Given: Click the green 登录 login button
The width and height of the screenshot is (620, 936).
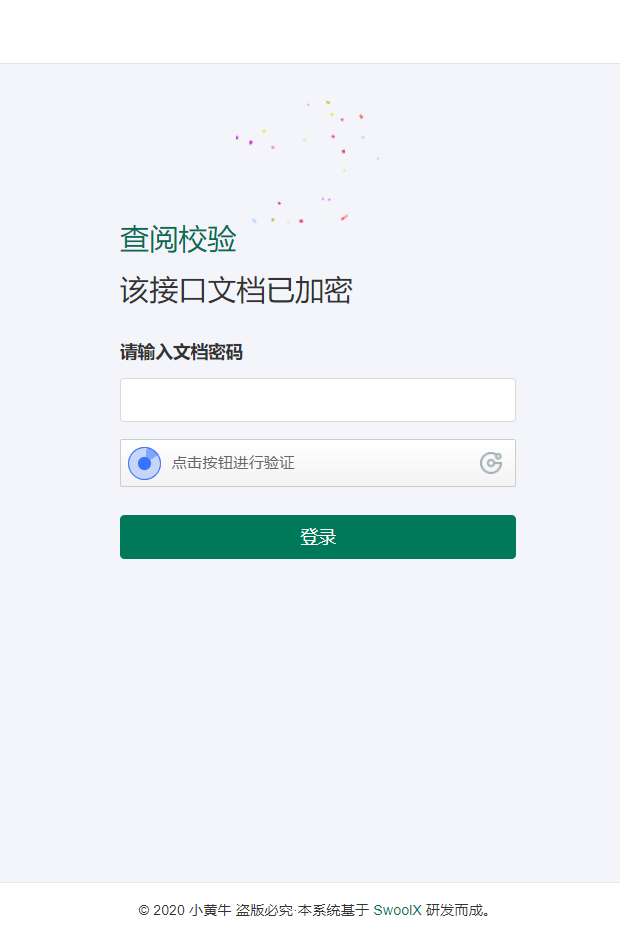Looking at the screenshot, I should pyautogui.click(x=317, y=537).
